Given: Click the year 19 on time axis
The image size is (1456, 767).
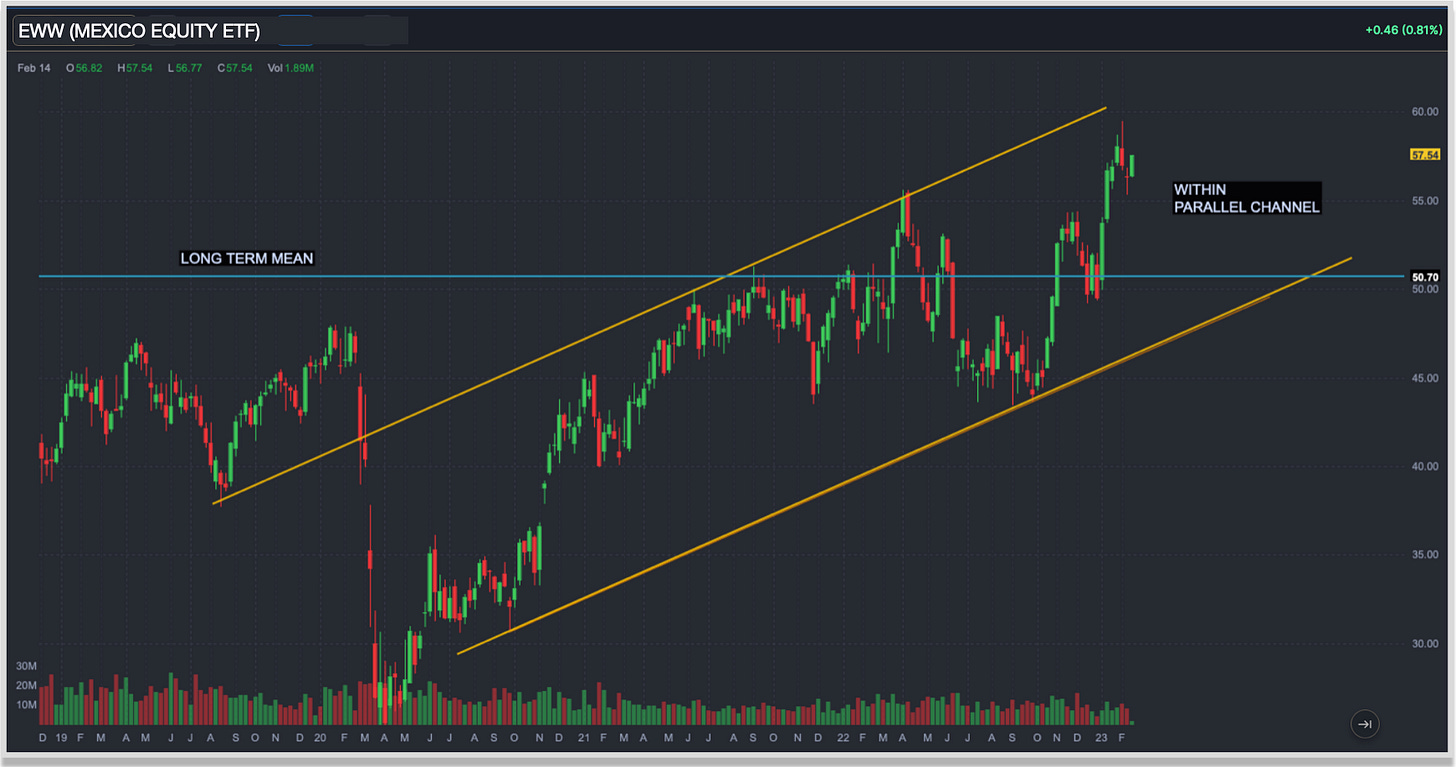Looking at the screenshot, I should 62,737.
